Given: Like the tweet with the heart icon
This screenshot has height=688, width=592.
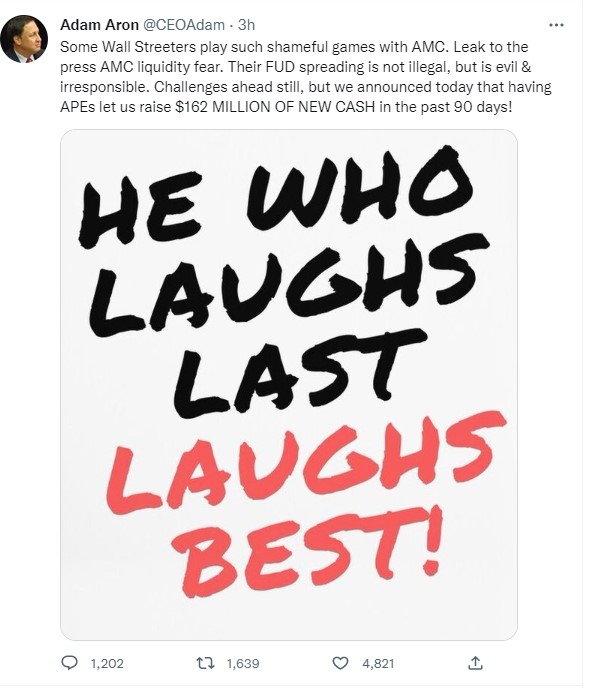Looking at the screenshot, I should (340, 663).
